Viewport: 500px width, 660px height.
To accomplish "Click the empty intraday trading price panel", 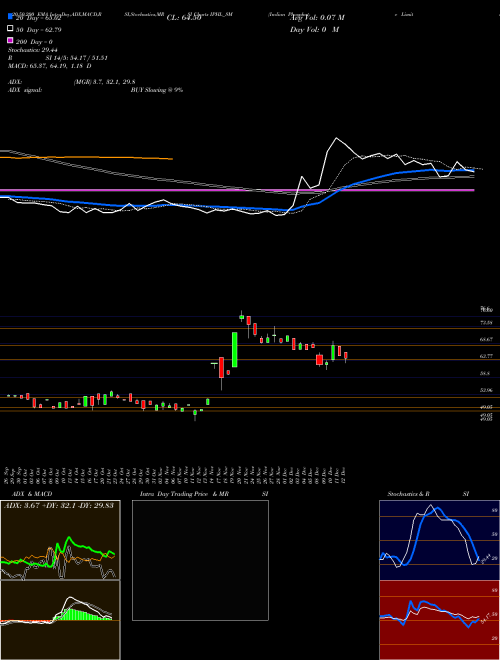I will point(200,560).
